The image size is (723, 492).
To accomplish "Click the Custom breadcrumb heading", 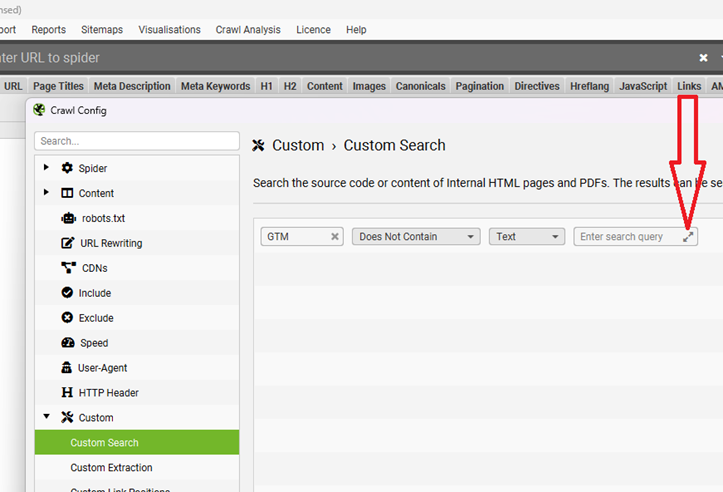I will pyautogui.click(x=298, y=145).
